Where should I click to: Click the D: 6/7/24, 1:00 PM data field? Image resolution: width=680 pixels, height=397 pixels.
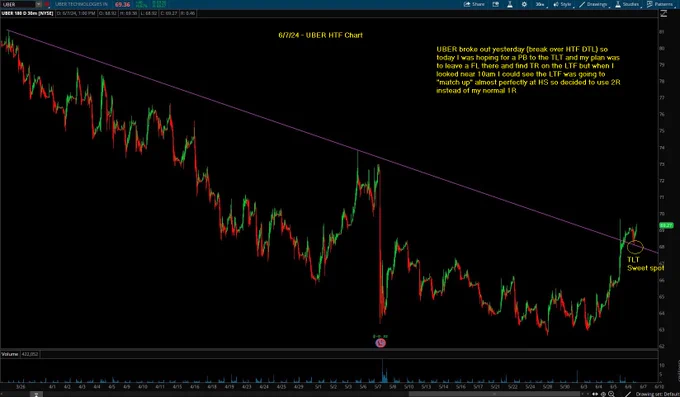coord(76,13)
